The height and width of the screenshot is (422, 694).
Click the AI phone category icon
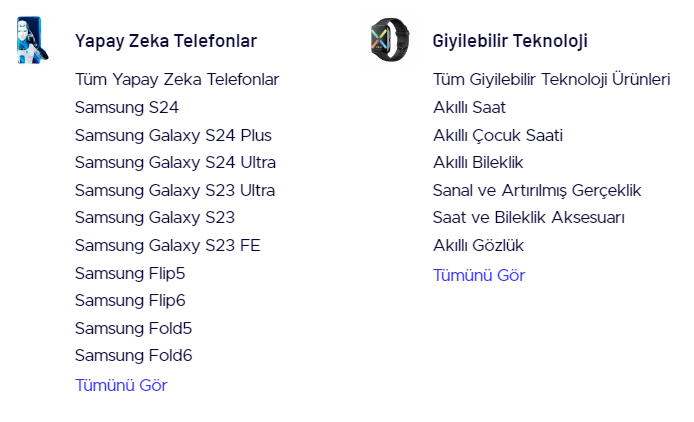30,40
